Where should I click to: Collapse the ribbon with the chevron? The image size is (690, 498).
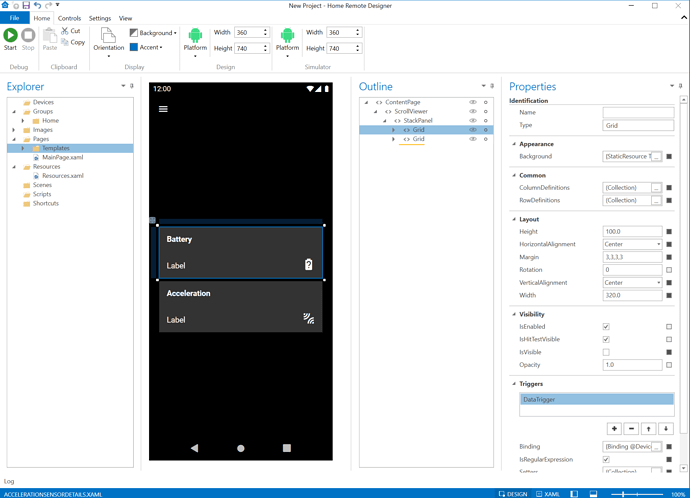coord(684,18)
